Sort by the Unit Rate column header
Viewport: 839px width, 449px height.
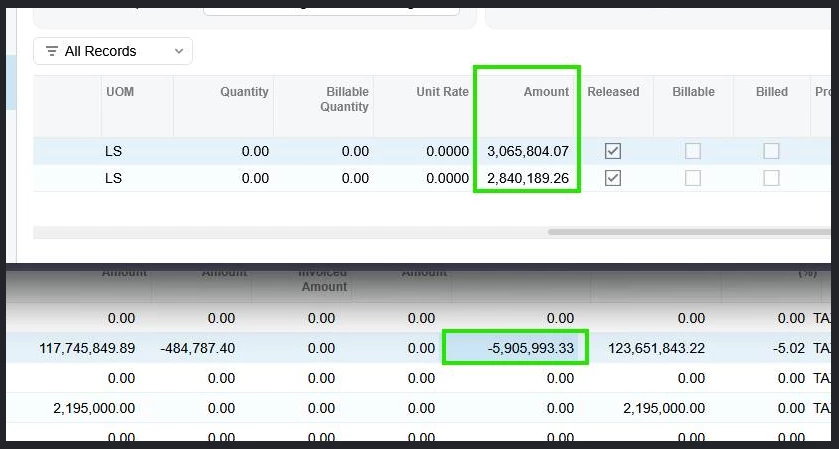(x=443, y=92)
